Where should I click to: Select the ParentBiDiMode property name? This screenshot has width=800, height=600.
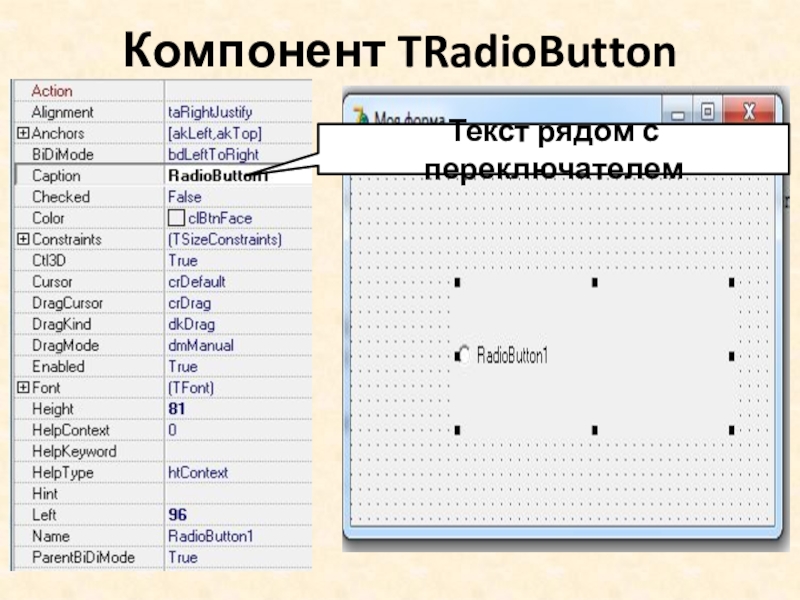[x=84, y=558]
